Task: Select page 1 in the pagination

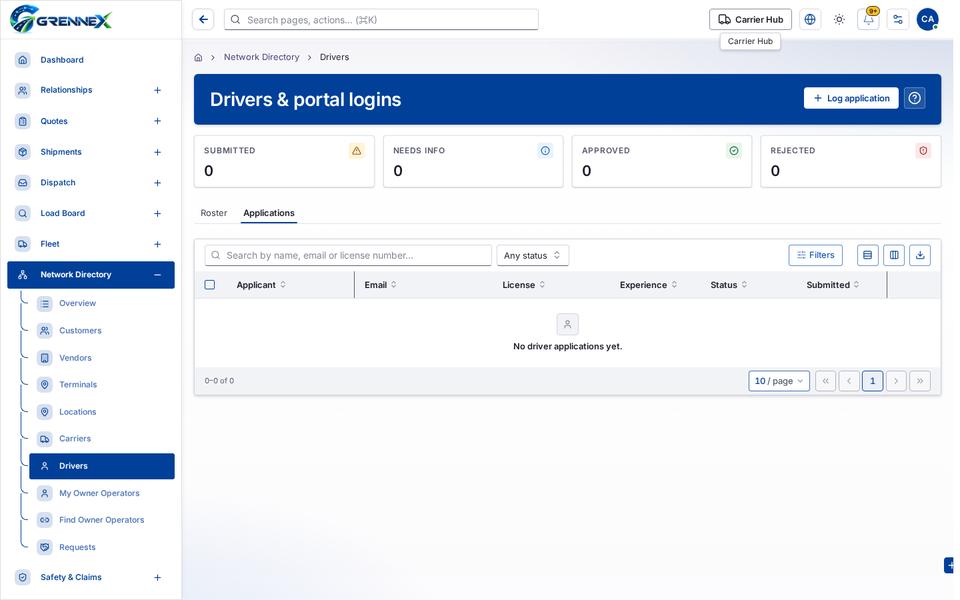Action: (x=872, y=381)
